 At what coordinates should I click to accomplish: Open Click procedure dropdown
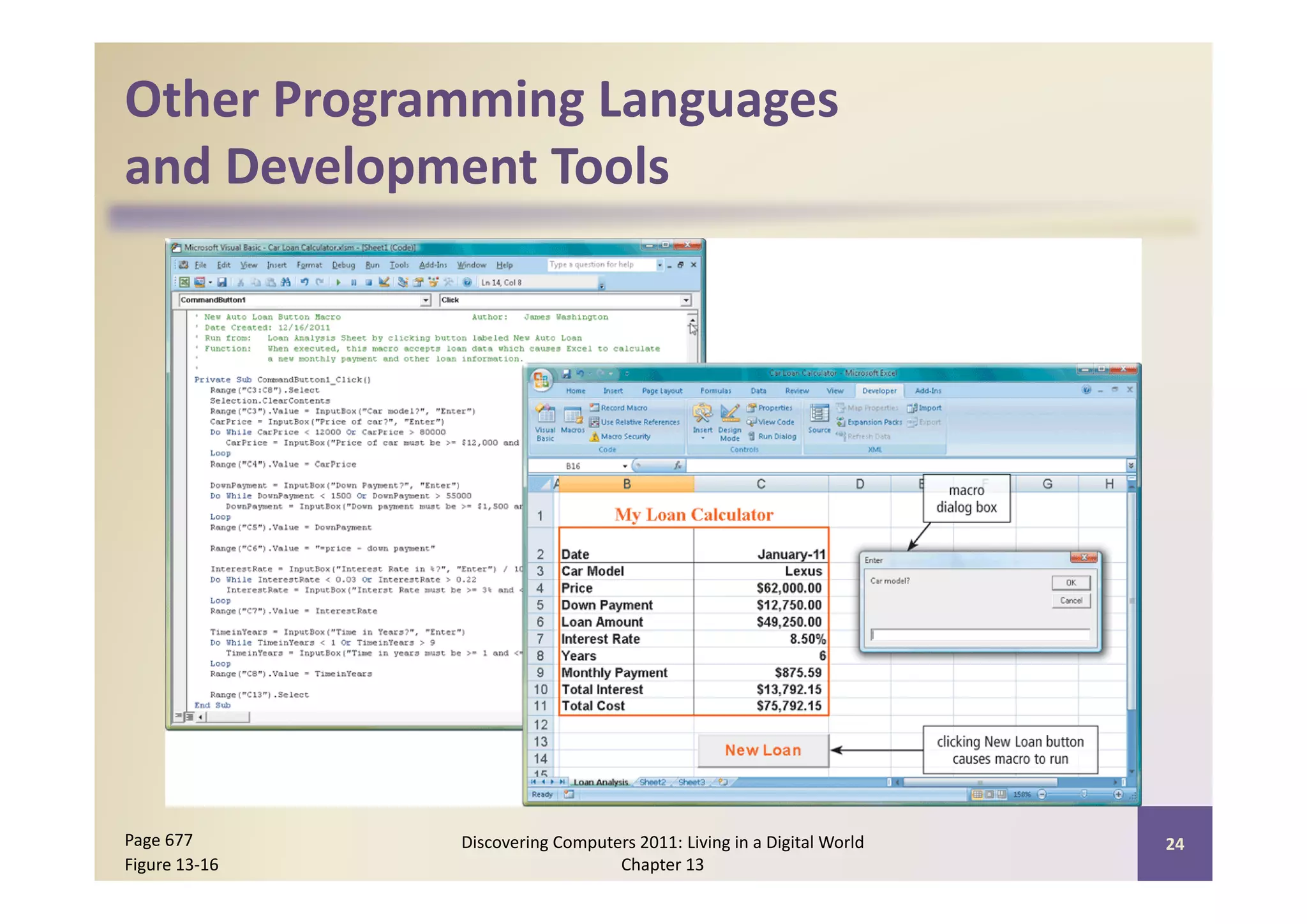tap(686, 300)
